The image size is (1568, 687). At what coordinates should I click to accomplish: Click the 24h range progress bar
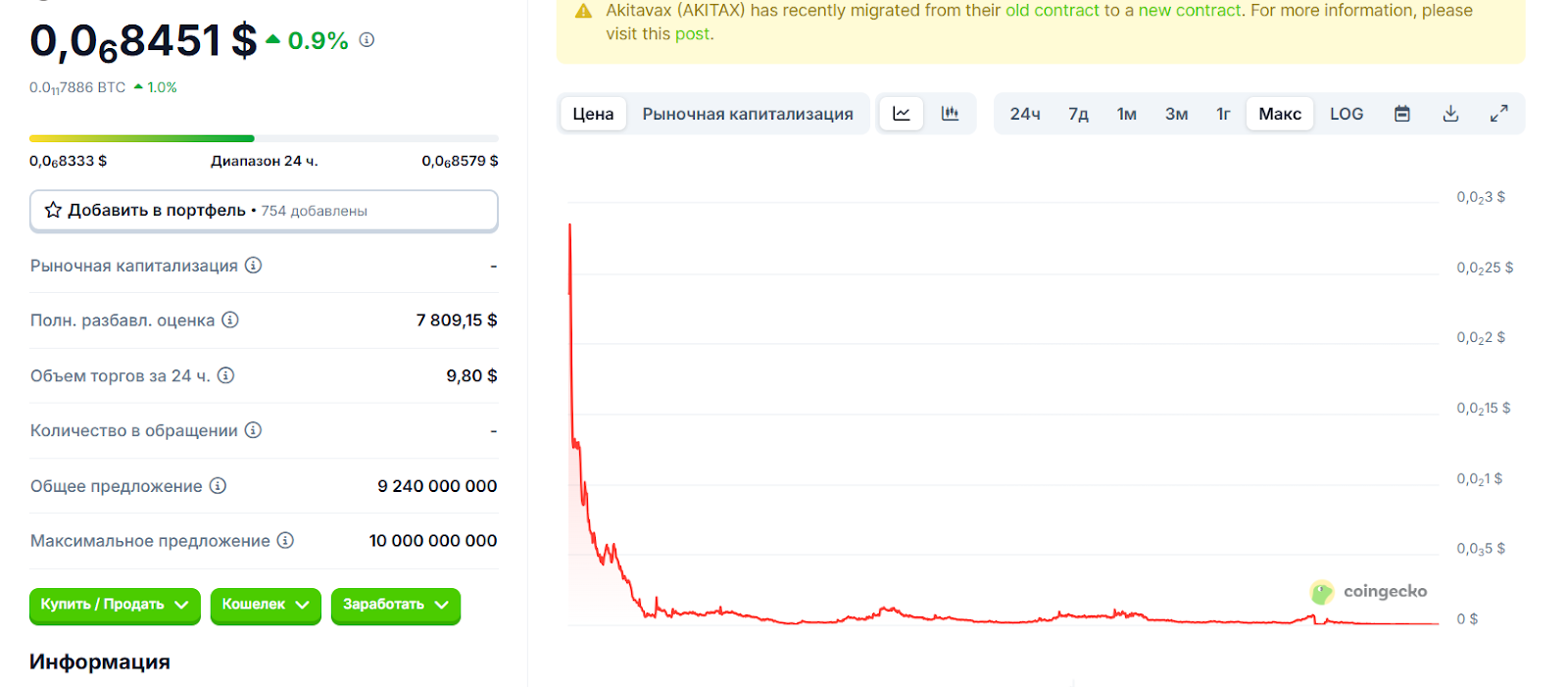tap(264, 138)
